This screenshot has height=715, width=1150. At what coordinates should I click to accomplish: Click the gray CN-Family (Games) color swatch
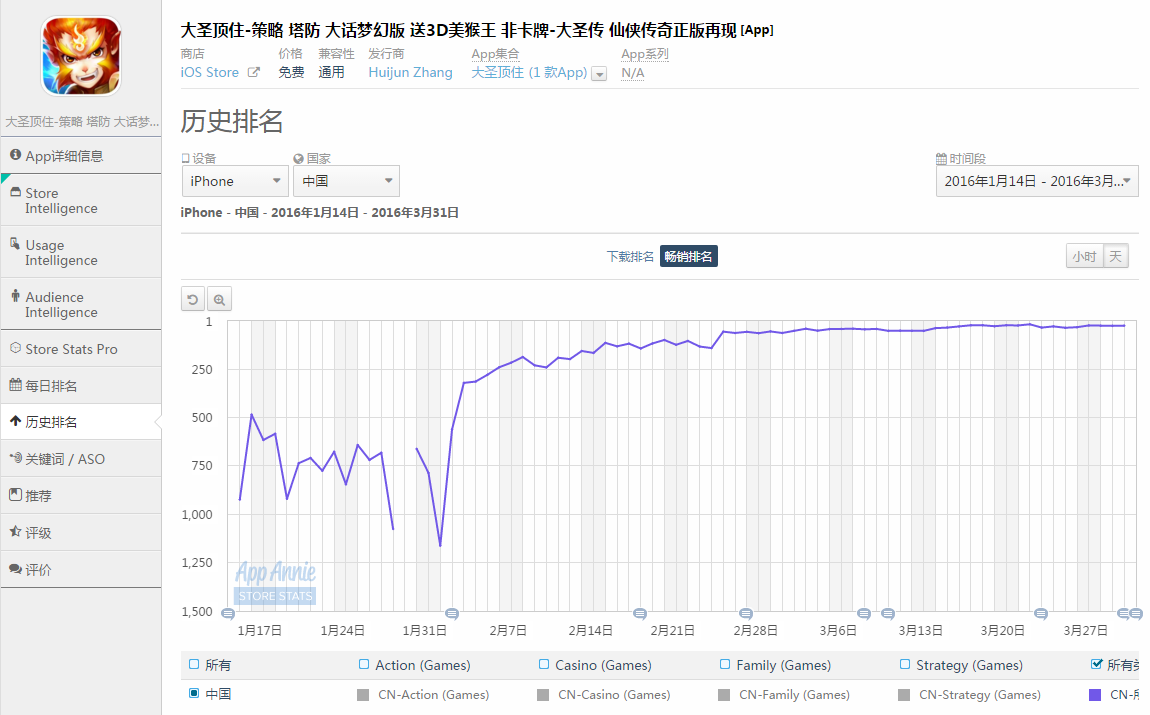[724, 694]
